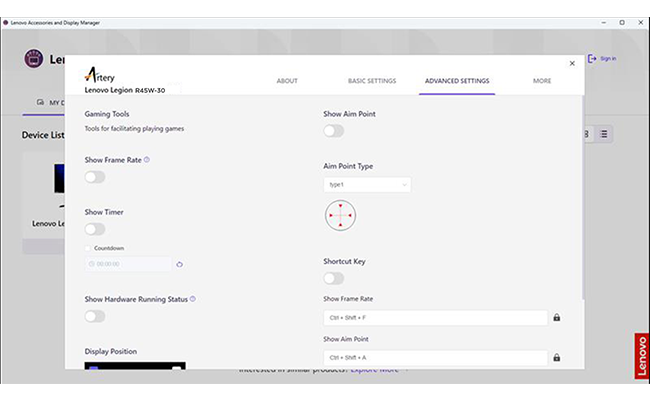Switch to list view icon in main window
650x400 pixels.
(x=604, y=134)
